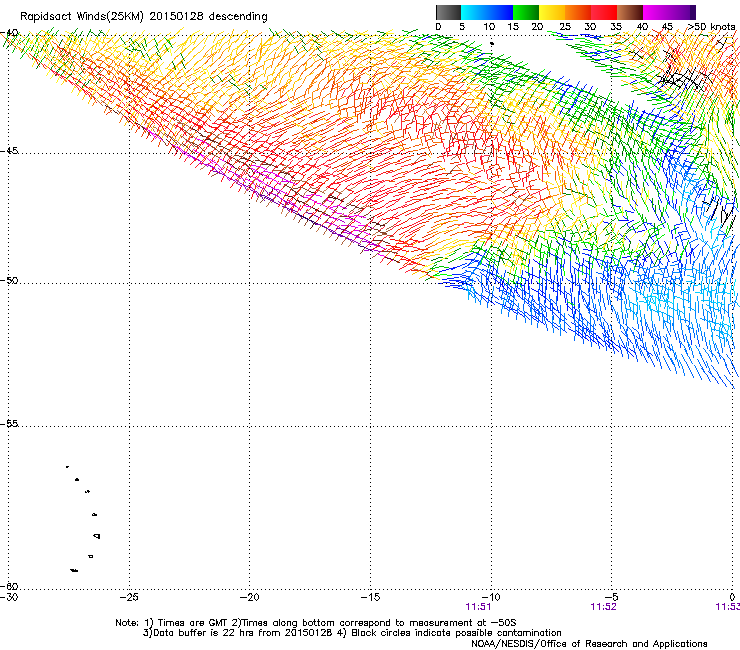Viewport: 740px width, 650px height.
Task: Click the legend scale label "40"
Action: pyautogui.click(x=642, y=27)
